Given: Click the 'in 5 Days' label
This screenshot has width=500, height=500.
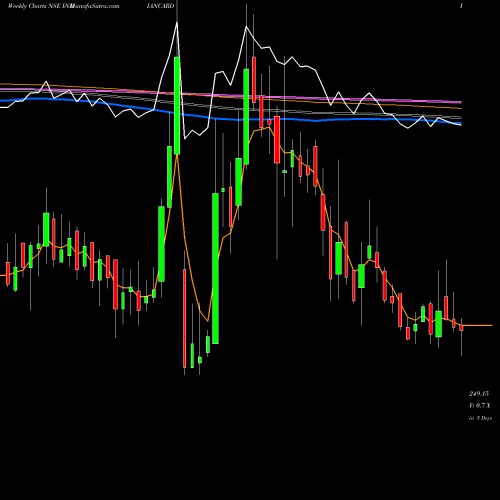Looking at the screenshot, I should pyautogui.click(x=480, y=418).
